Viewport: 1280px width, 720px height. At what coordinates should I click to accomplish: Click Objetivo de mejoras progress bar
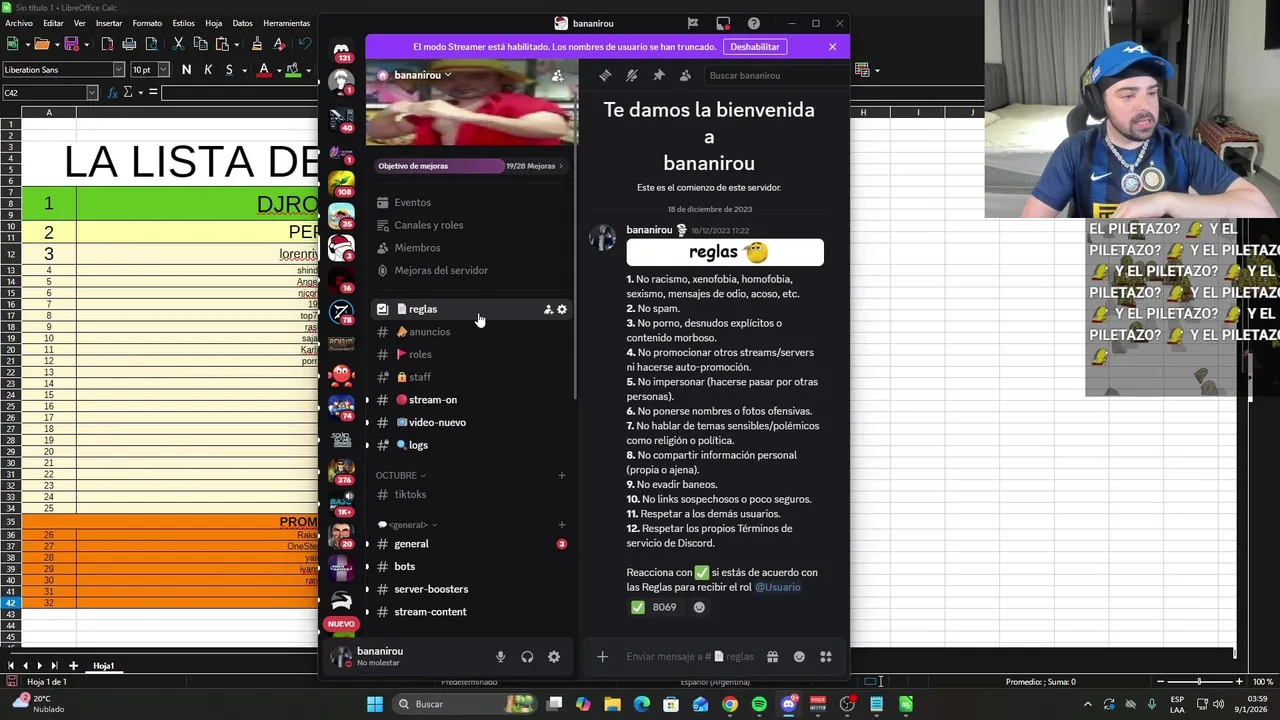[470, 166]
